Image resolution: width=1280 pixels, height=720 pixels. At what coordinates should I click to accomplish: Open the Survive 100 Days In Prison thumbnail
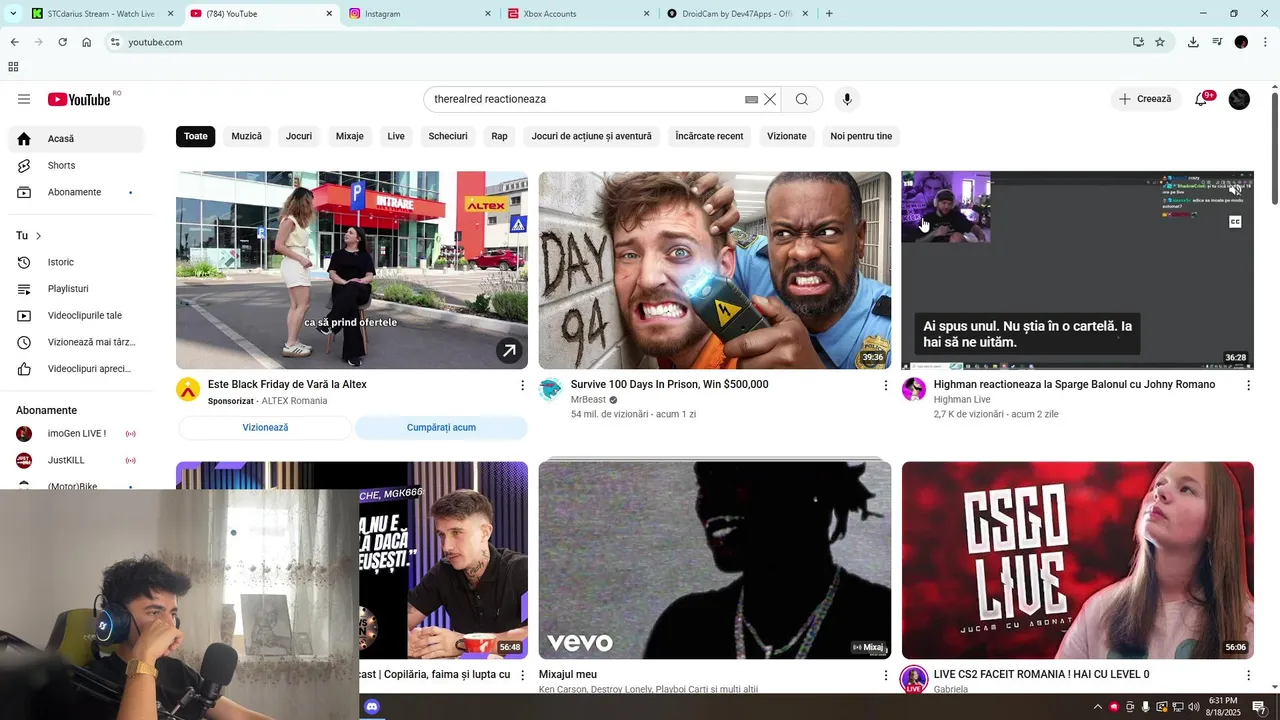(x=715, y=270)
